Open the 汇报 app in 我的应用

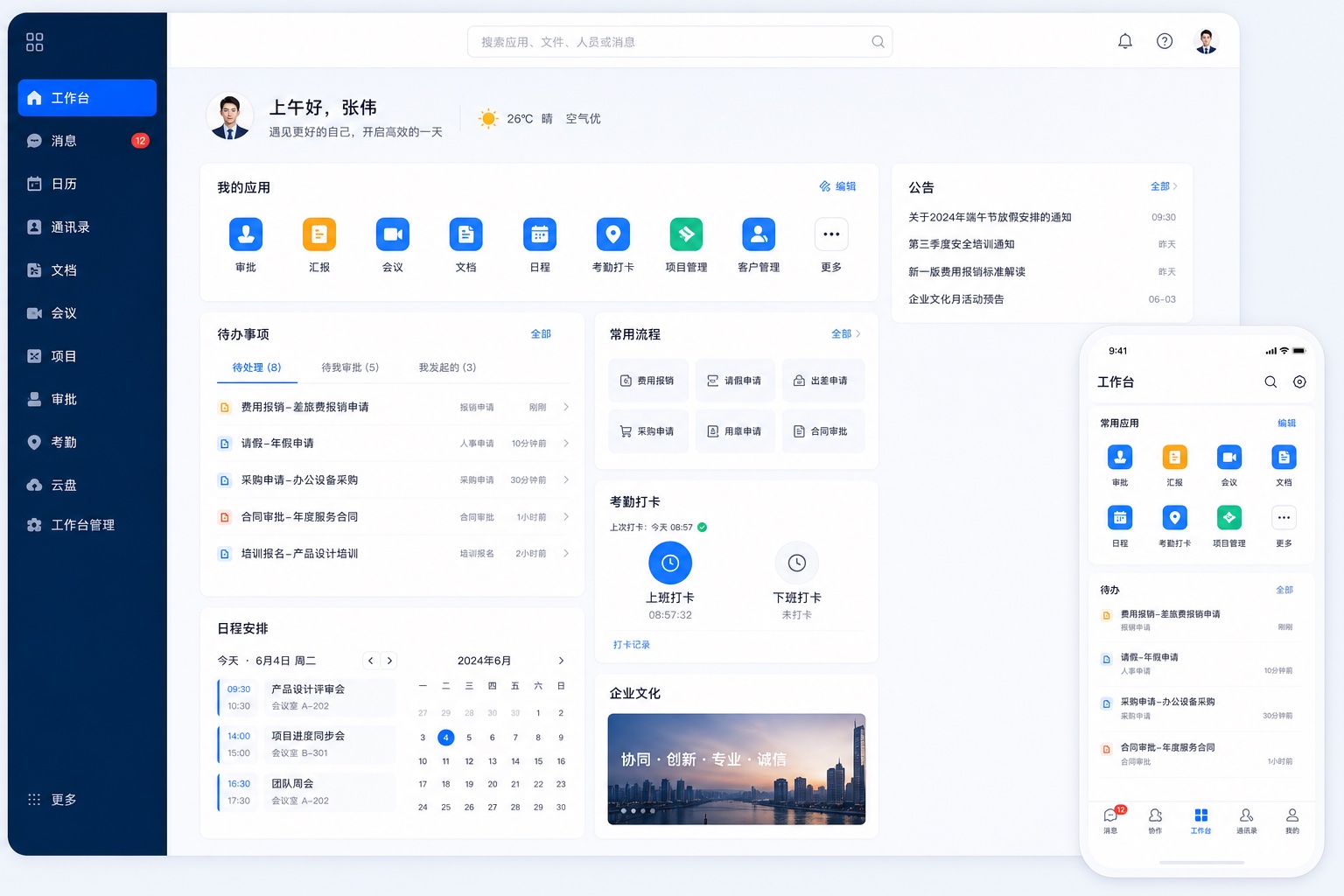pyautogui.click(x=319, y=234)
